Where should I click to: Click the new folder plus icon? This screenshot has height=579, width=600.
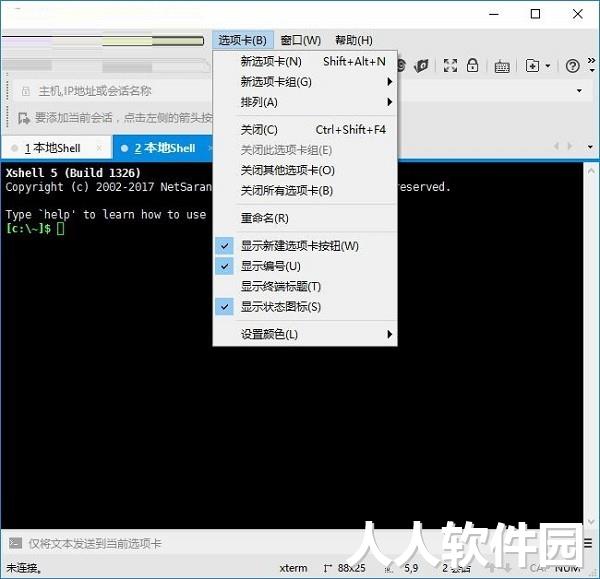click(532, 66)
